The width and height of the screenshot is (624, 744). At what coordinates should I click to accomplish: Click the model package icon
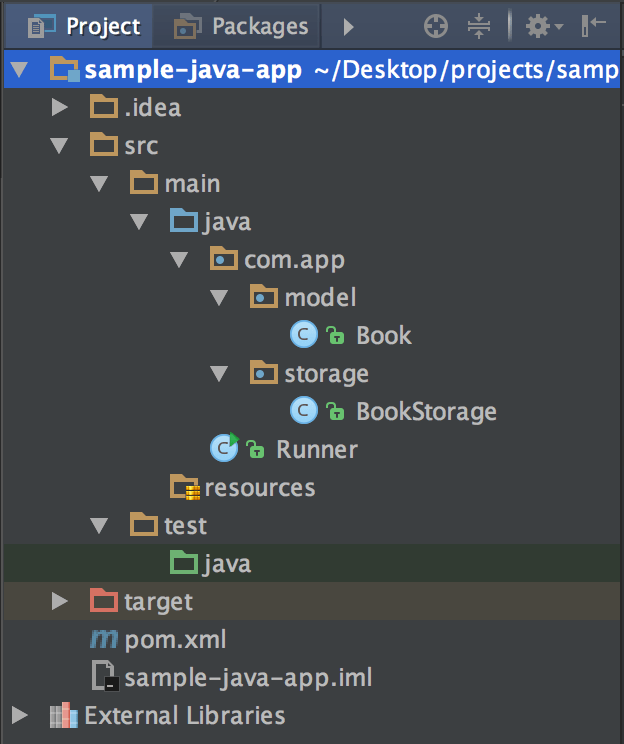[263, 296]
